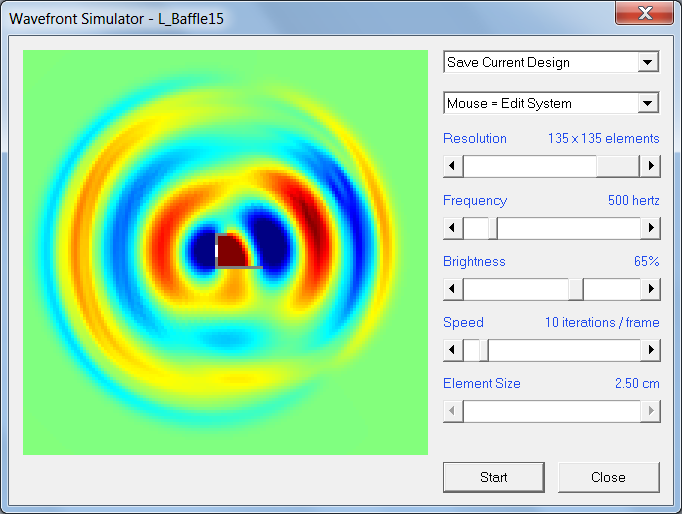Image resolution: width=682 pixels, height=514 pixels.
Task: Decrease Frequency with left arrow
Action: [x=452, y=227]
